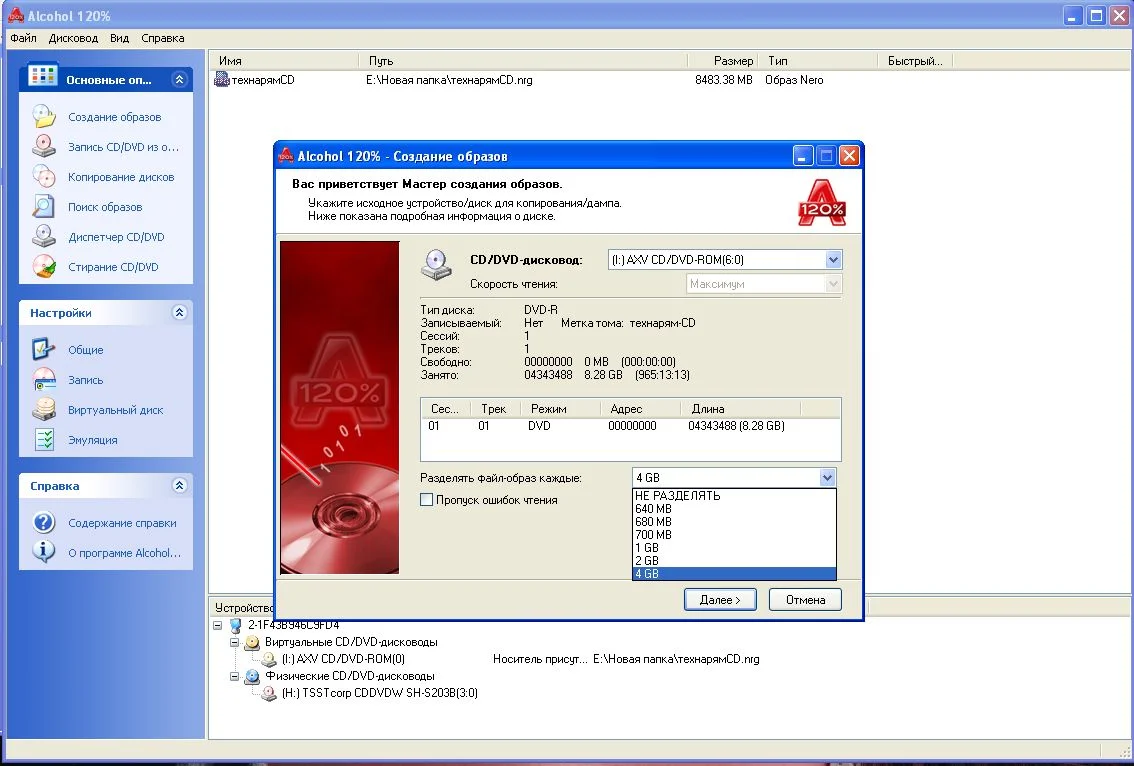Select track row 01 DVD in wizard
Viewport: 1134px width, 766px height.
coord(630,426)
